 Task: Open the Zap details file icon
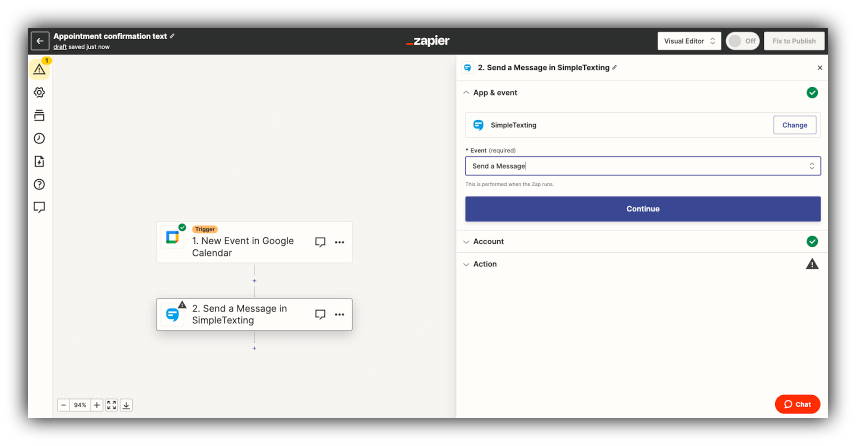(x=39, y=161)
